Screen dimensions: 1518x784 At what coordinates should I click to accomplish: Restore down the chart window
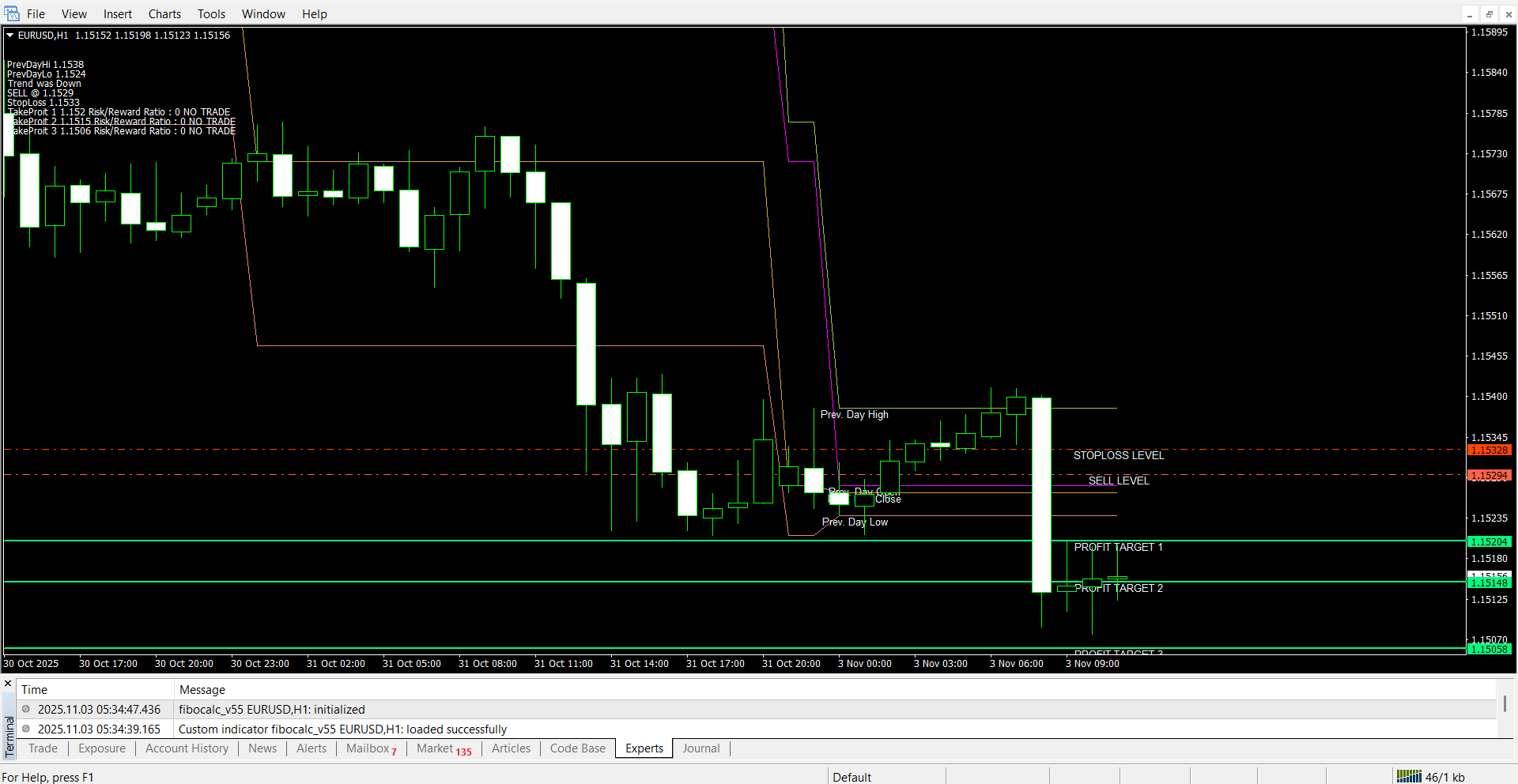pos(1489,14)
